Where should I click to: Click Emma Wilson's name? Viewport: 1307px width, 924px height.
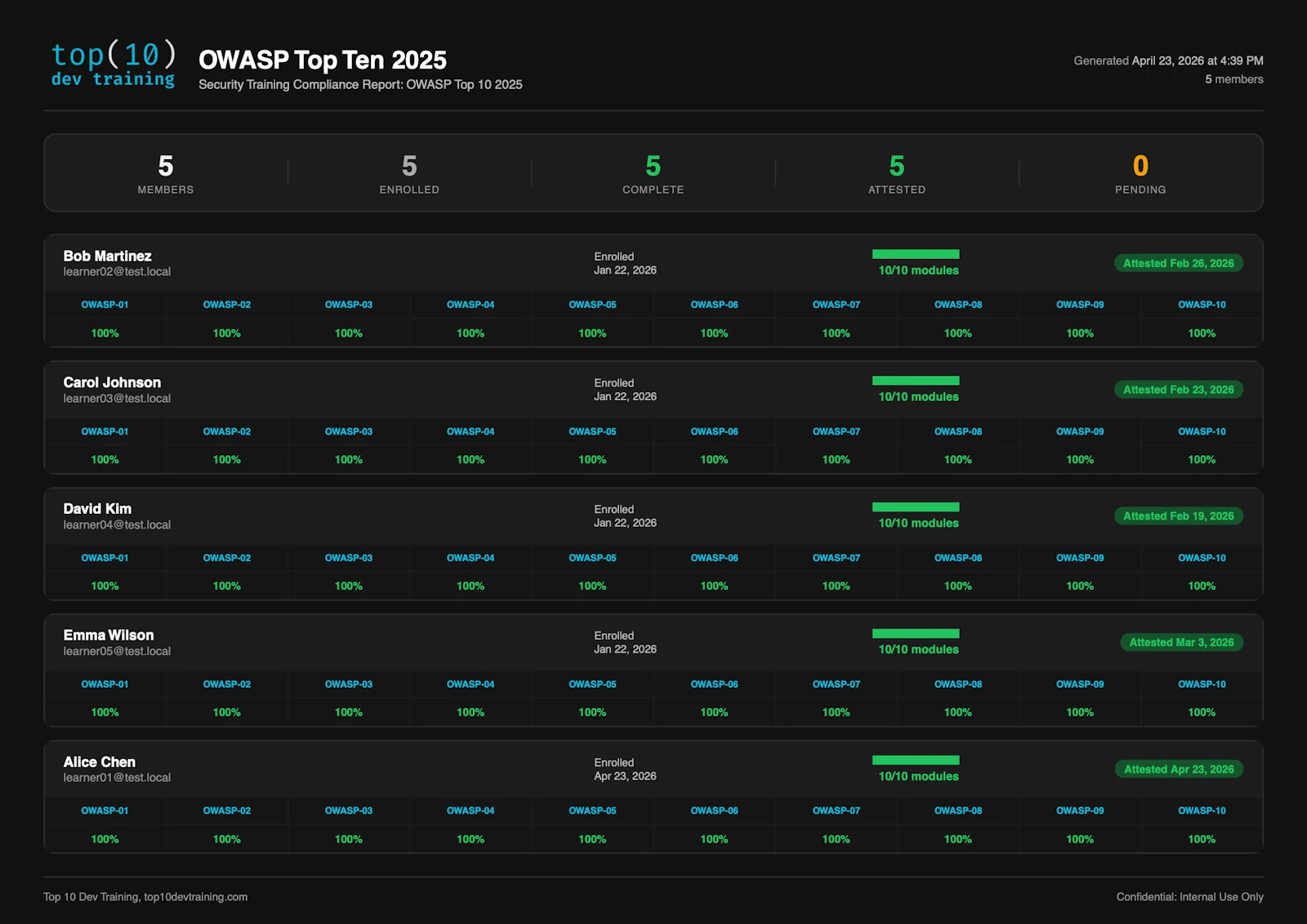click(109, 636)
